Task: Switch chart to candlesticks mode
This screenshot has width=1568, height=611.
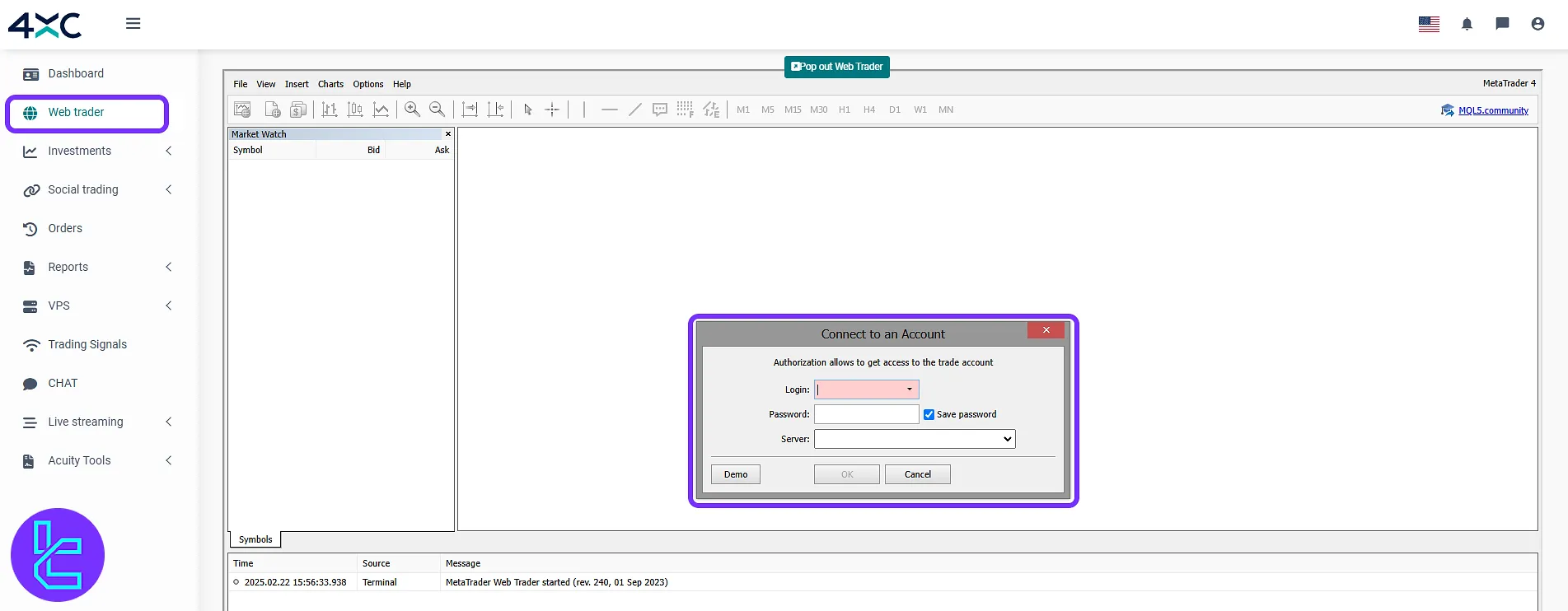Action: click(x=355, y=110)
